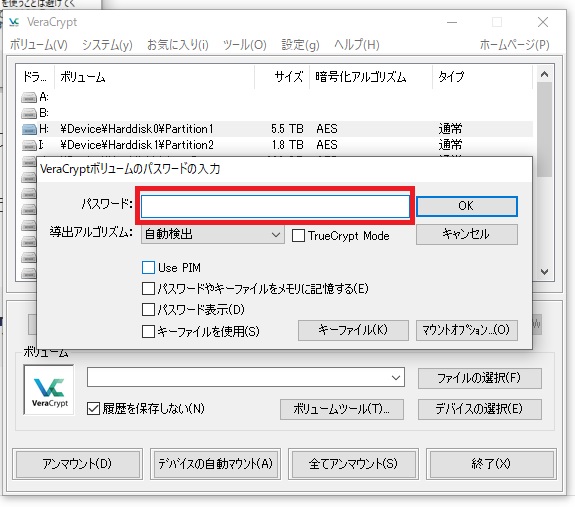Viewport: 575px width, 507px height.
Task: Click the H: mounted drive icon
Action: tap(29, 129)
